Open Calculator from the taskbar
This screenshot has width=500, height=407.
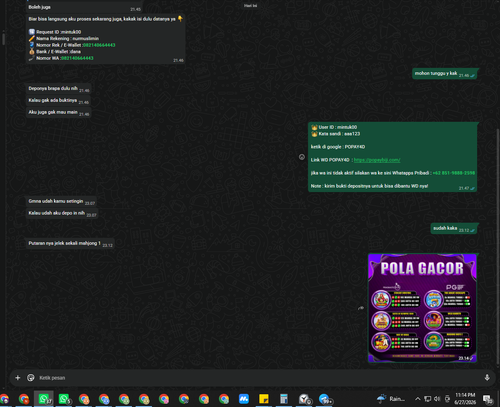click(284, 399)
